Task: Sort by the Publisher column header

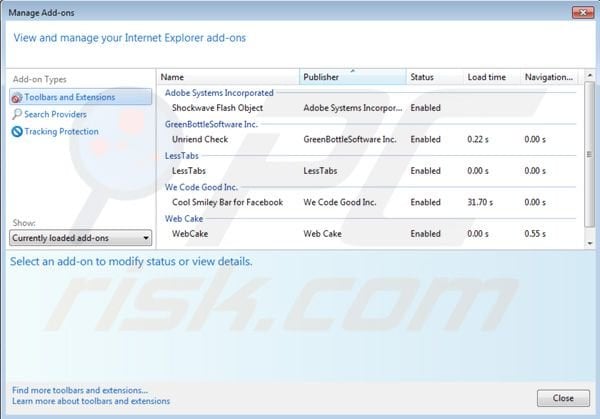Action: (x=353, y=77)
